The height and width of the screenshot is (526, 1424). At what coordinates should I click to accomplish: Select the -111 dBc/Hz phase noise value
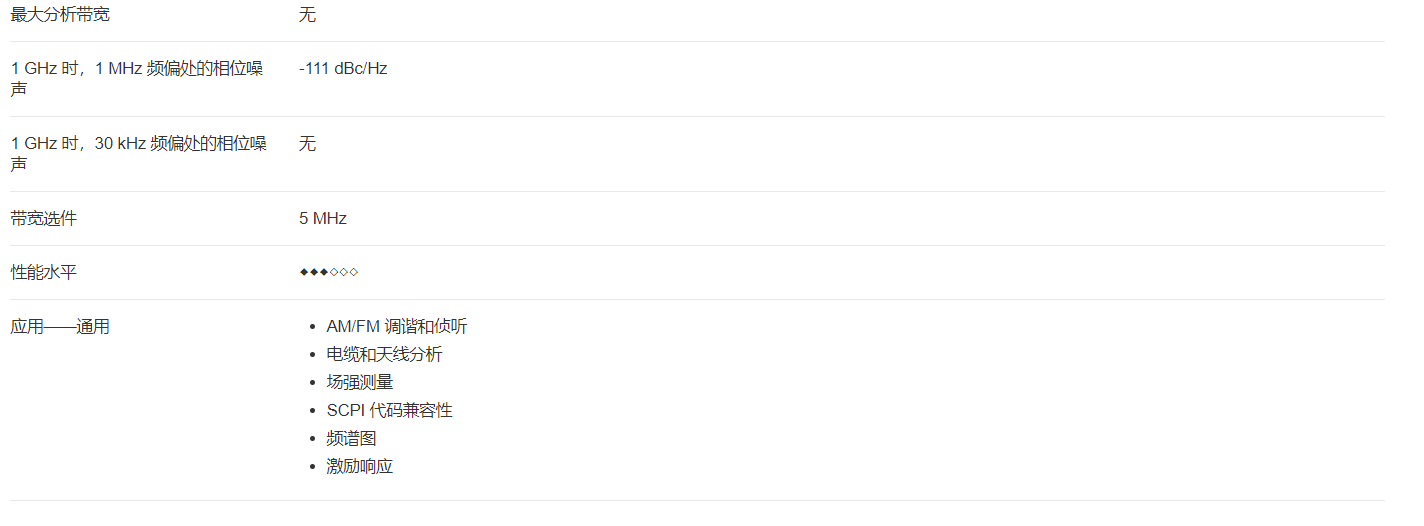(343, 69)
